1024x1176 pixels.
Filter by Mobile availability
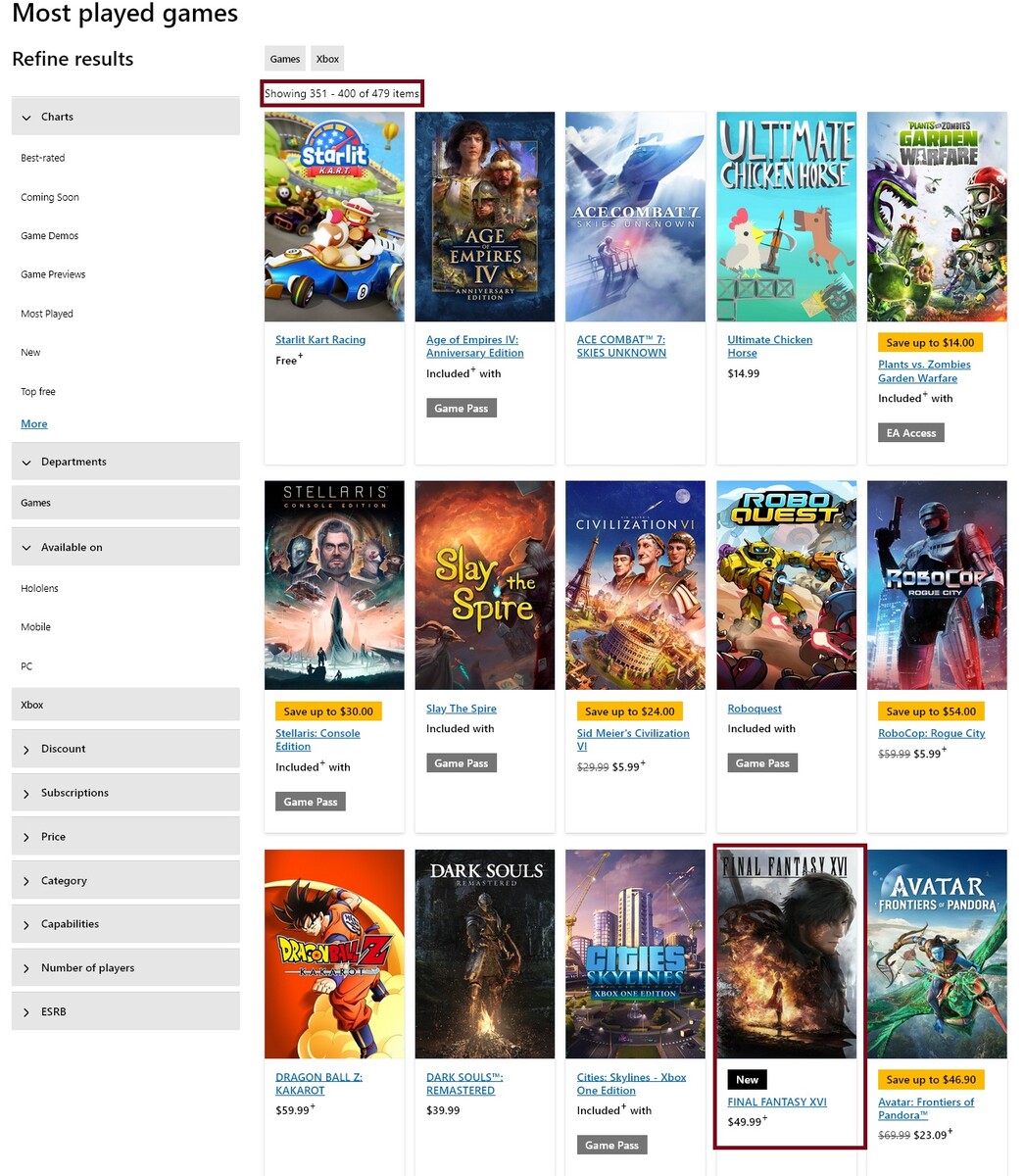click(x=35, y=627)
